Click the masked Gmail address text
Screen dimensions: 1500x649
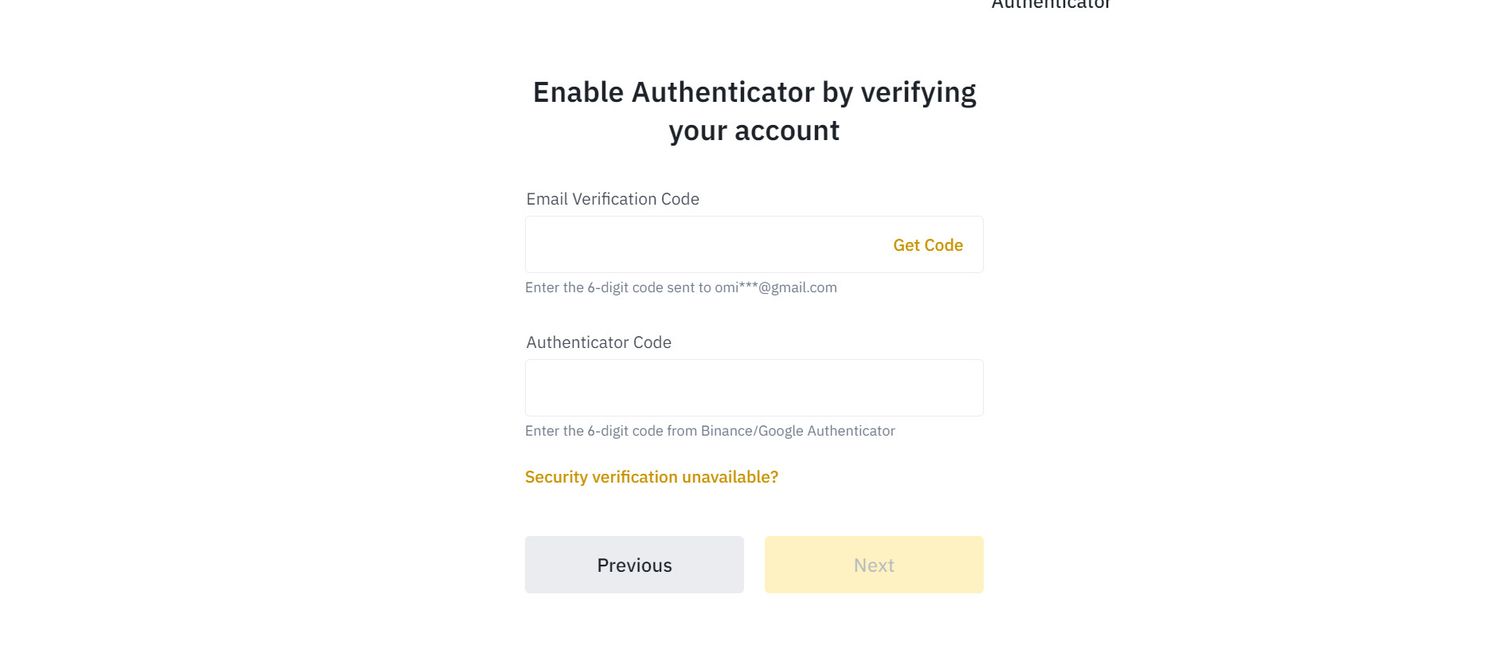775,288
